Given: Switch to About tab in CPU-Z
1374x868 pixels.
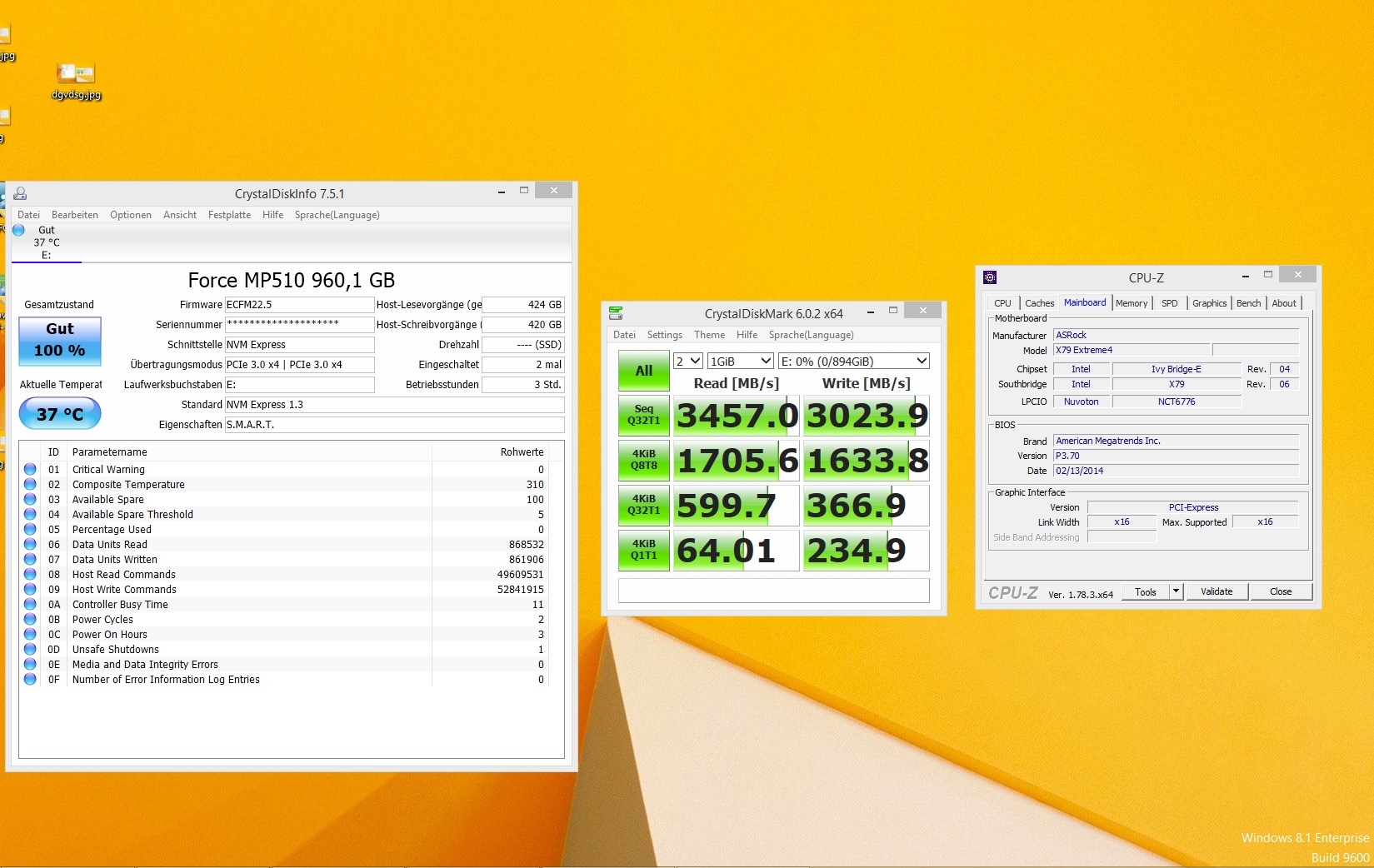Looking at the screenshot, I should pyautogui.click(x=1284, y=303).
